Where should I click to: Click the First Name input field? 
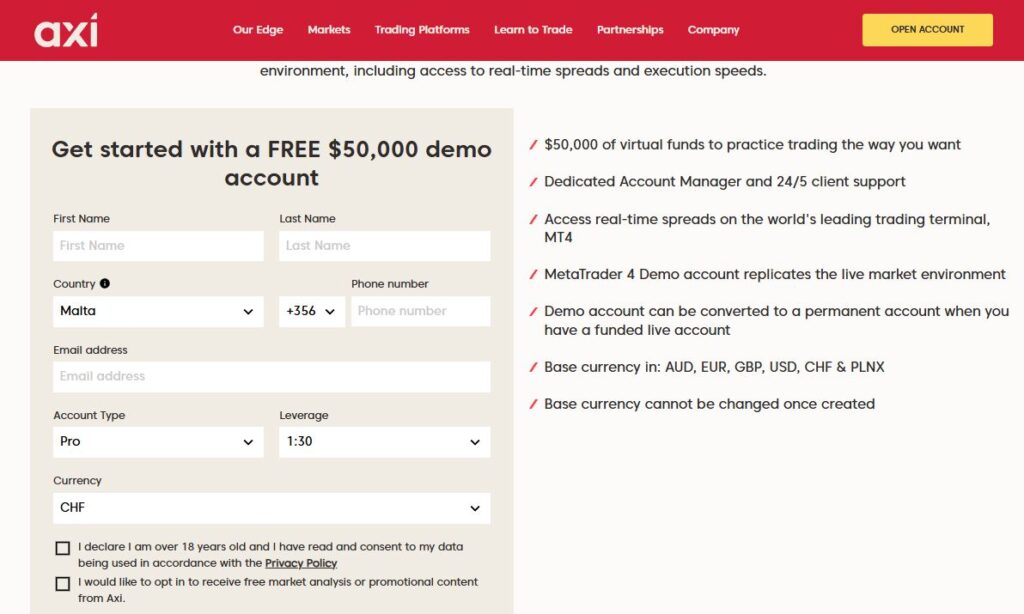pos(158,246)
